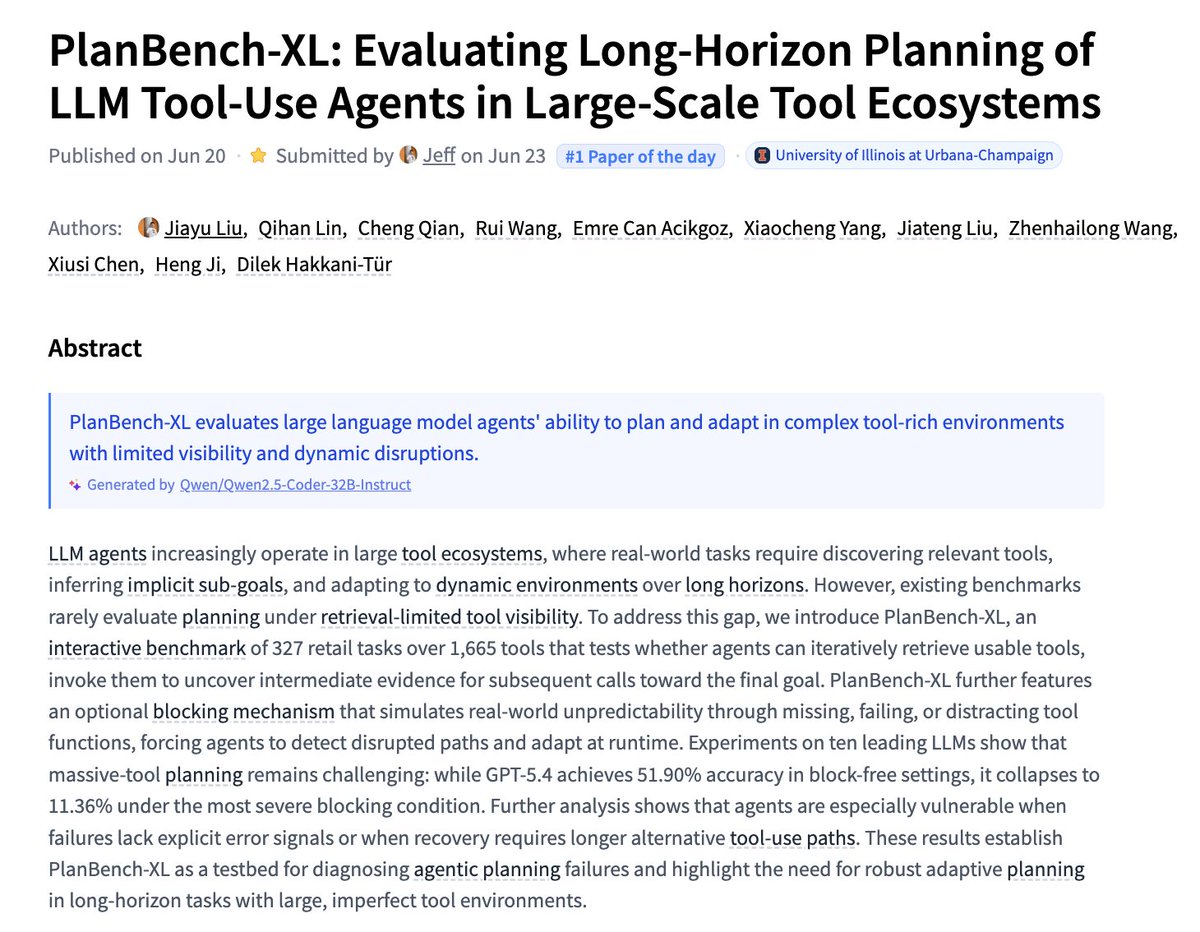This screenshot has width=1200, height=932.
Task: Click the University of Illinois logo icon
Action: 762,156
